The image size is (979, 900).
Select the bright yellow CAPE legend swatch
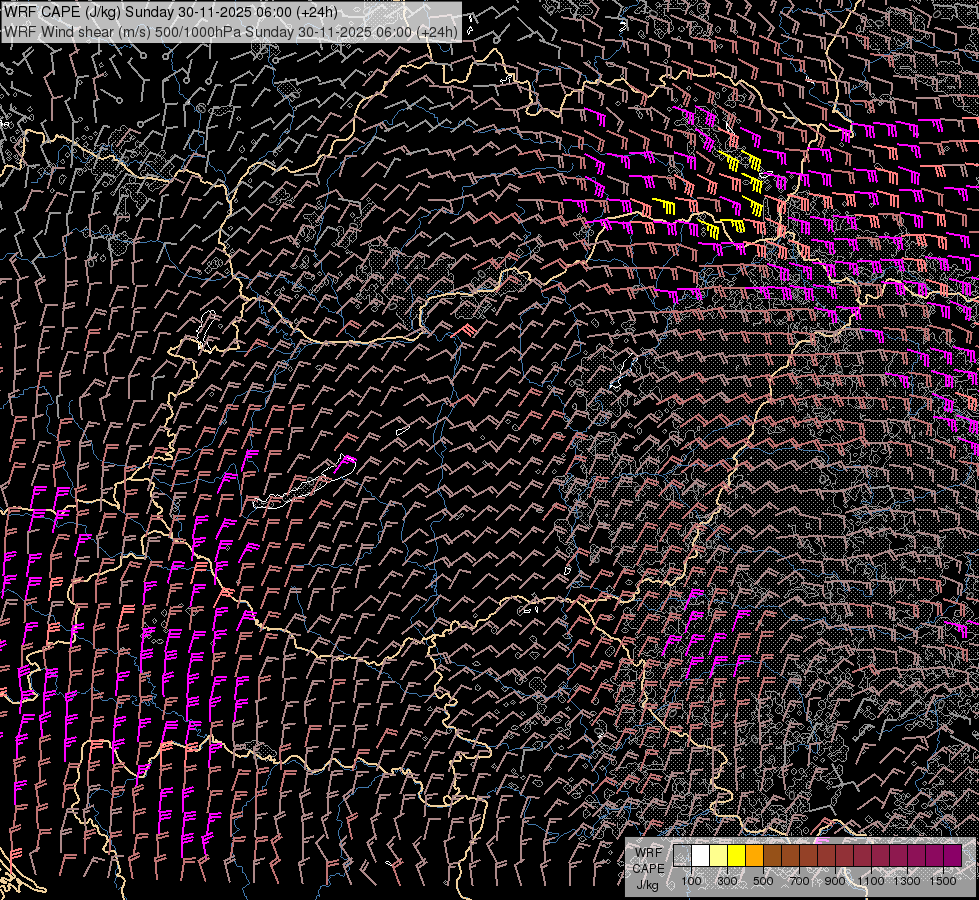click(736, 856)
